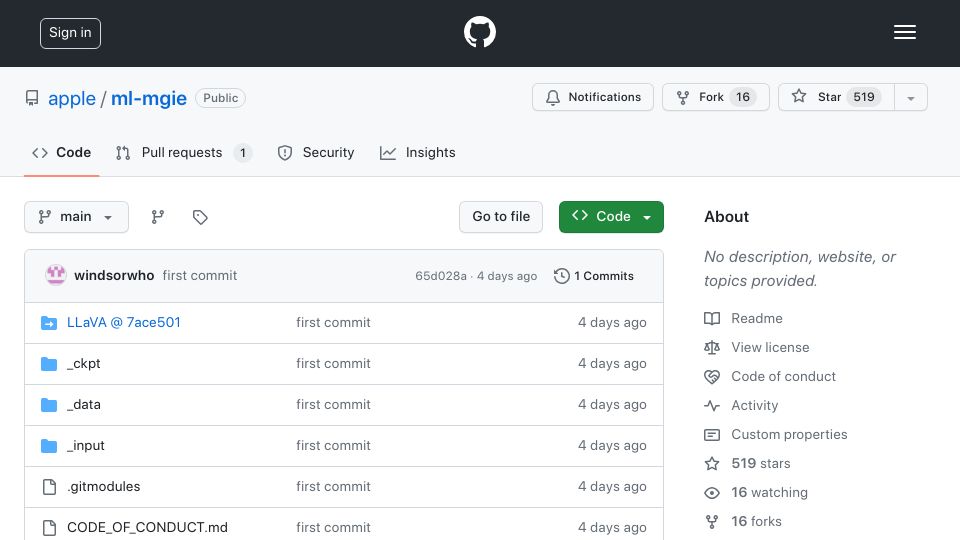Fork the repository with Fork button
The image size is (960, 540).
click(x=715, y=97)
